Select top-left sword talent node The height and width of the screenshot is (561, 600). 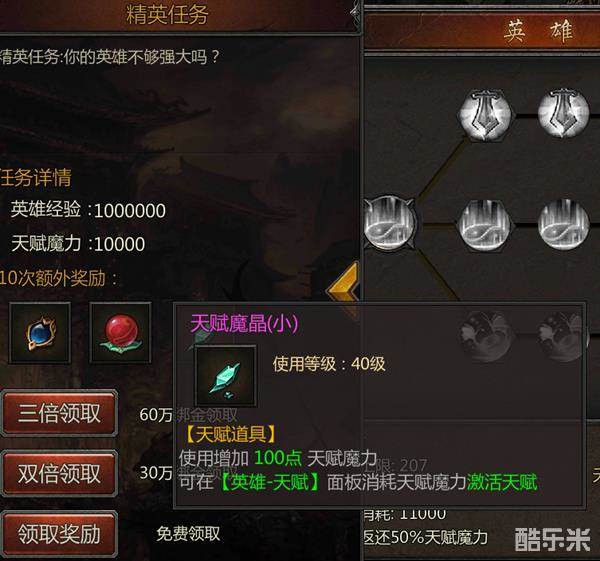[485, 114]
